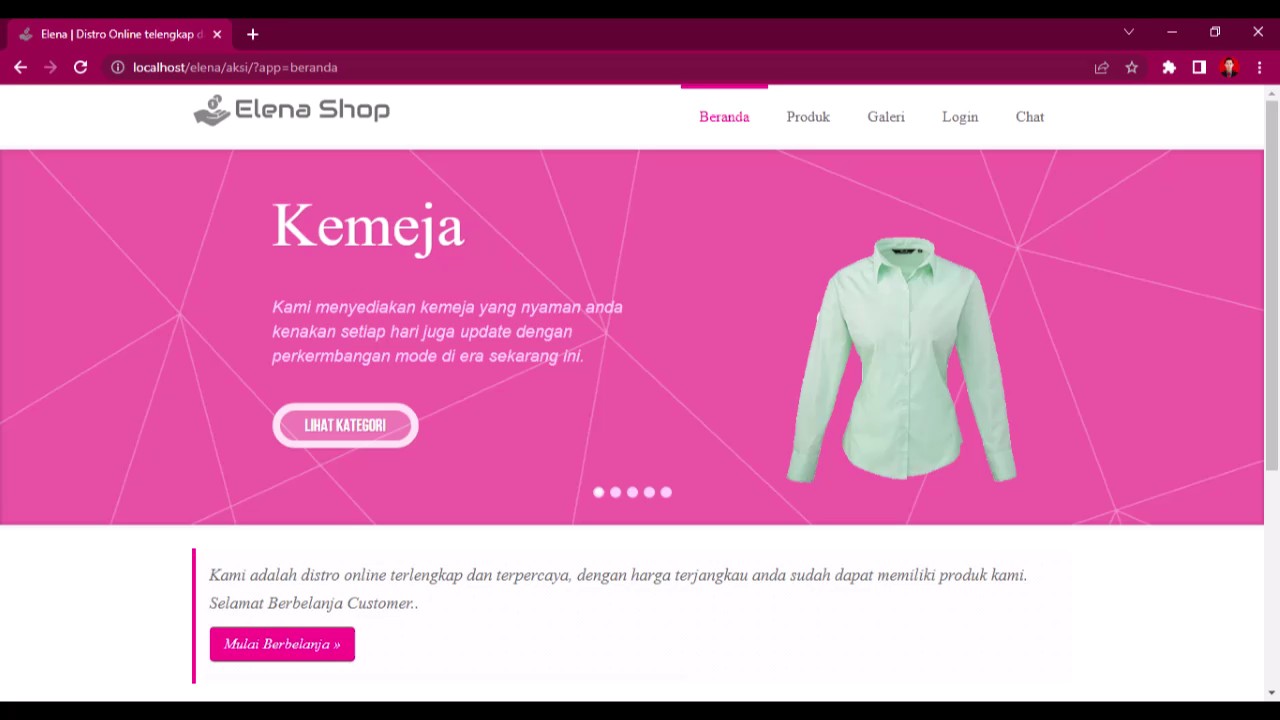
Task: Go to the Galeri menu item
Action: click(886, 117)
